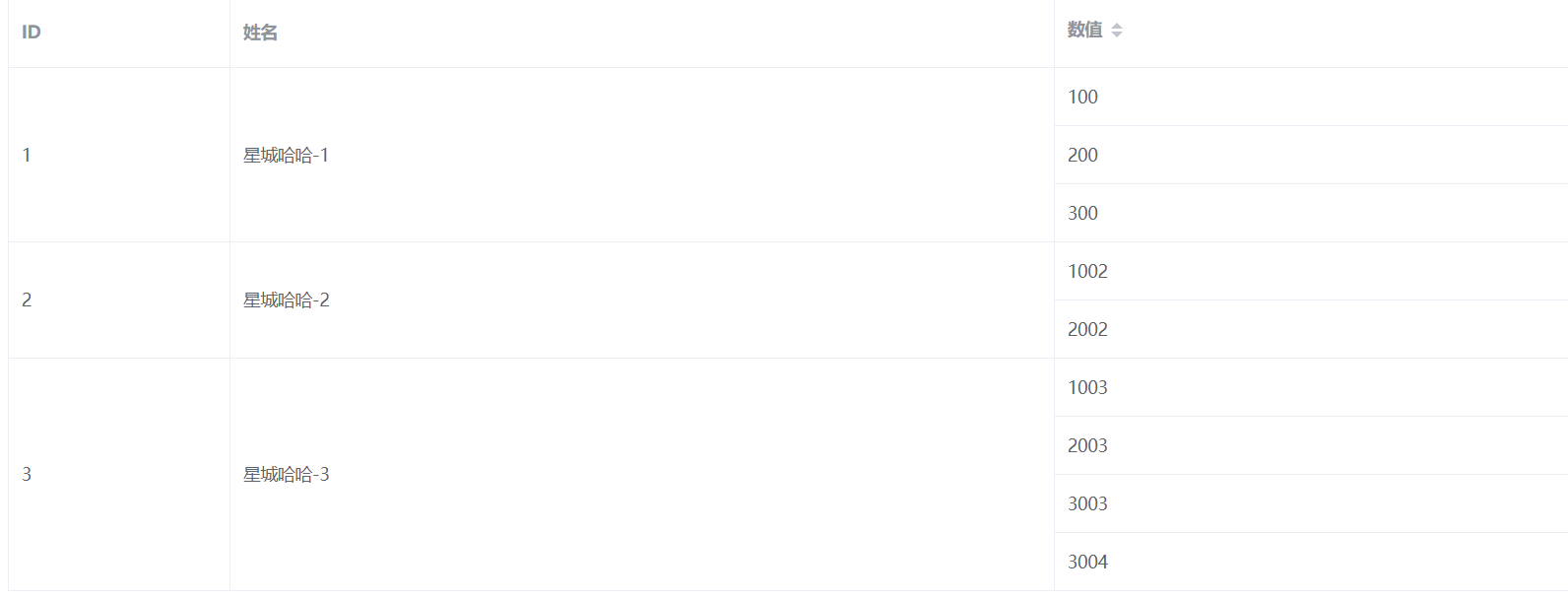Image resolution: width=1568 pixels, height=599 pixels.
Task: Sort ascending using the 数值 up caret
Action: pyautogui.click(x=1117, y=27)
